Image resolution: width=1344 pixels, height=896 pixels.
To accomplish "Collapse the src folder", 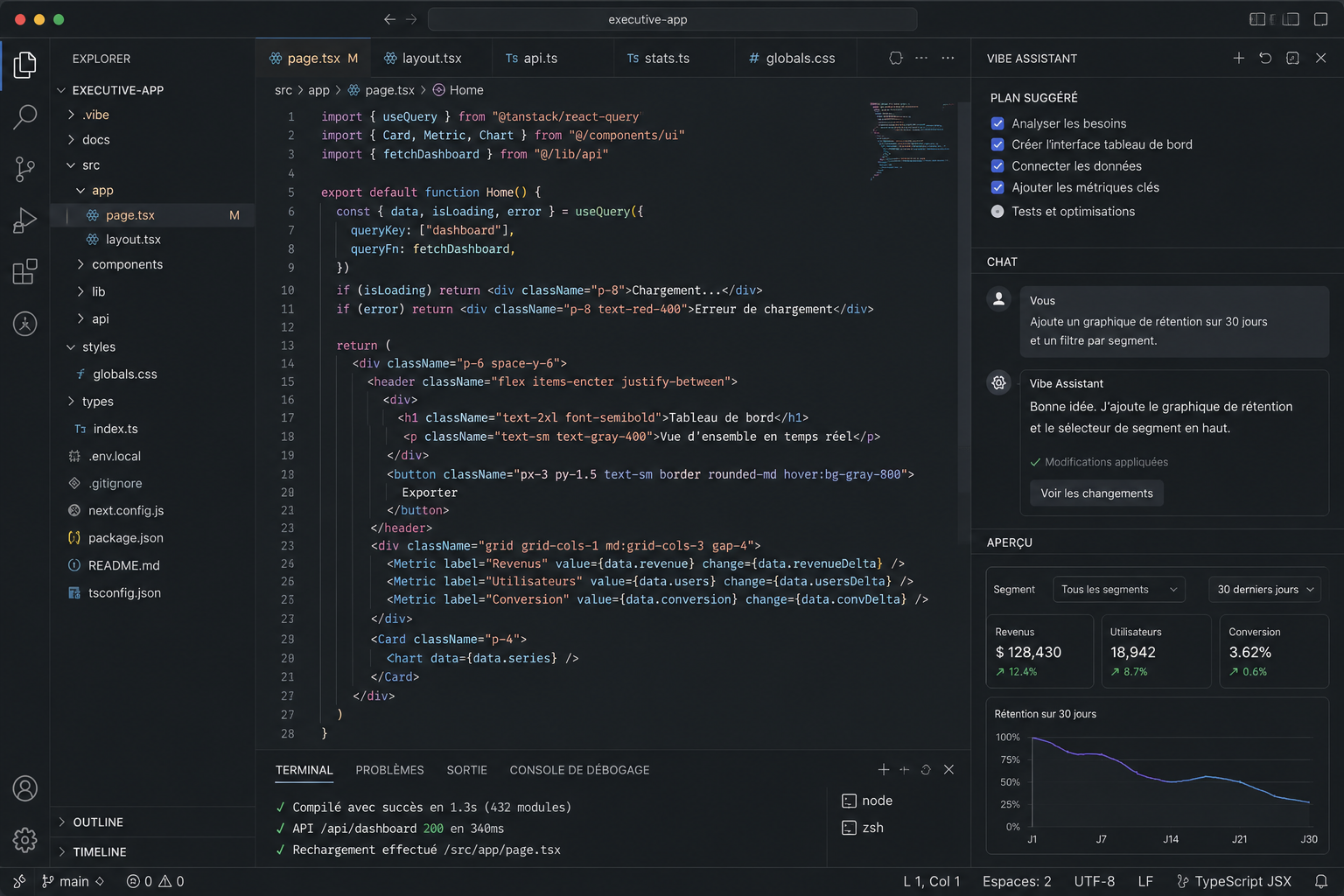I will (x=152, y=165).
